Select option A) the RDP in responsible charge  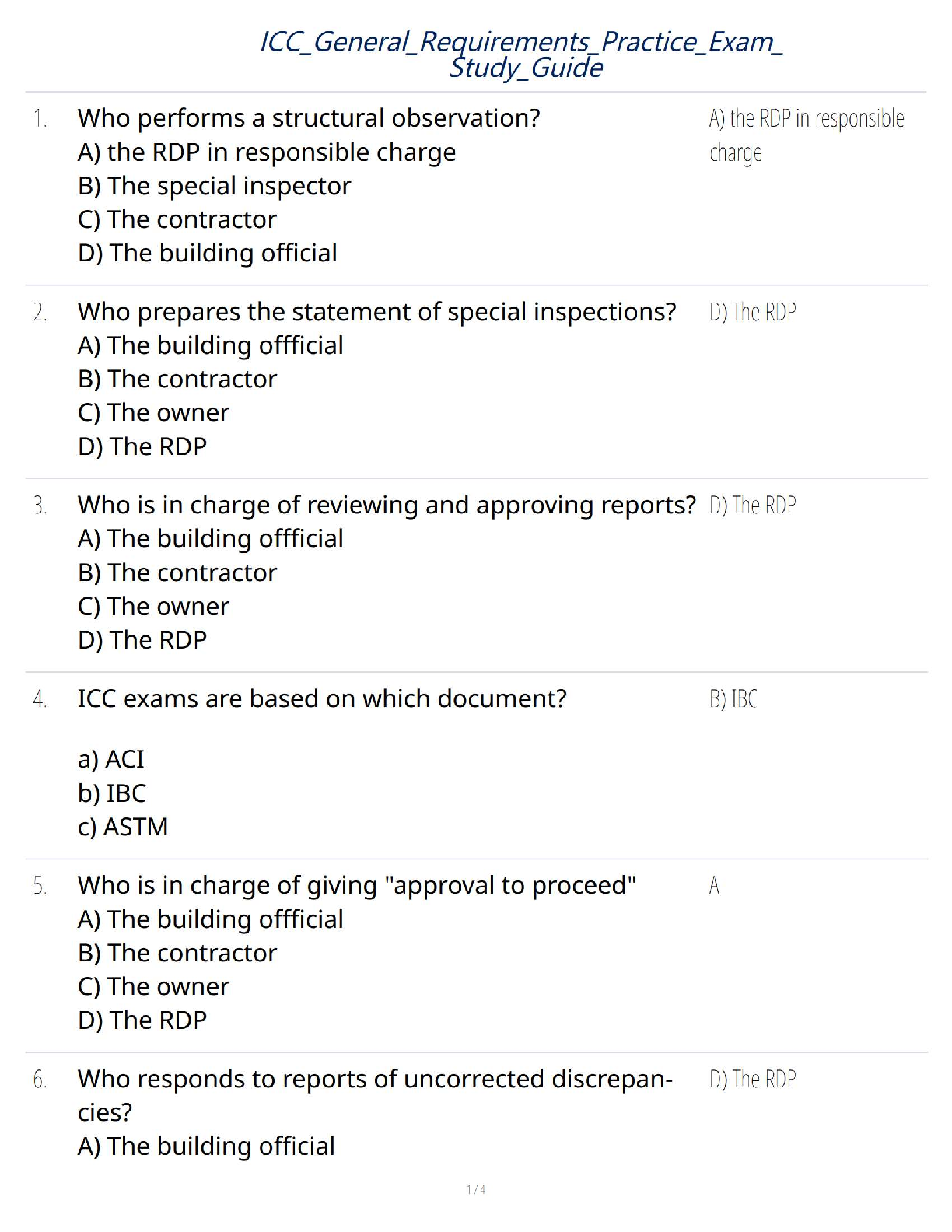[x=267, y=152]
